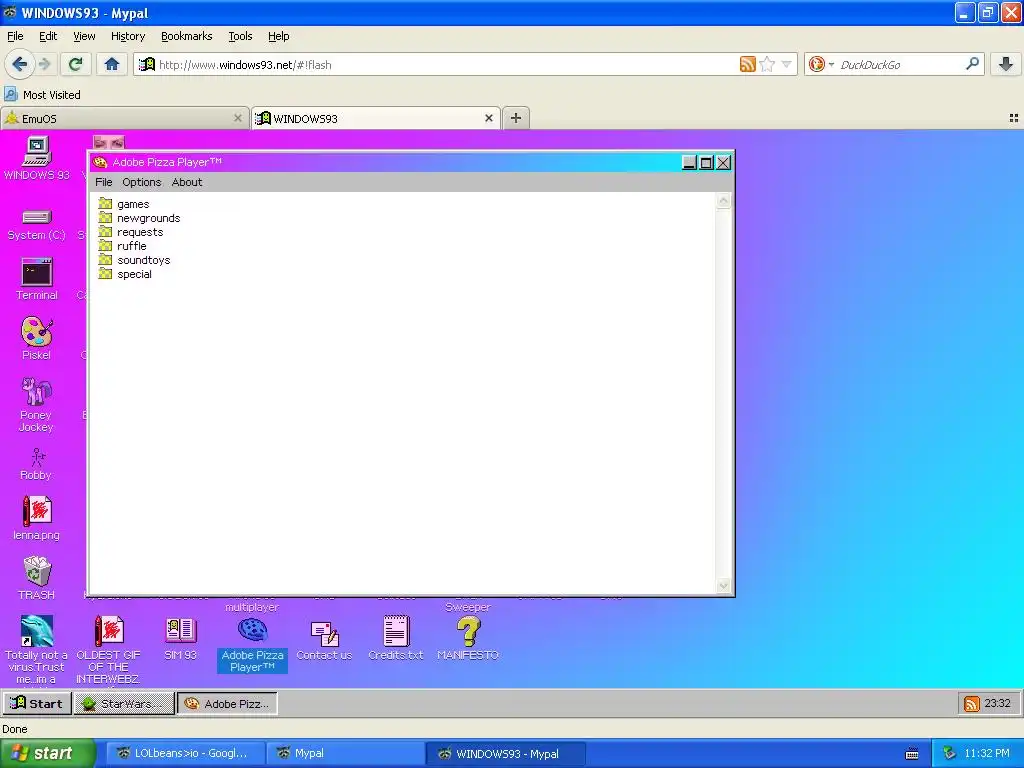Launch Poney Jockey desktop icon

(x=37, y=404)
